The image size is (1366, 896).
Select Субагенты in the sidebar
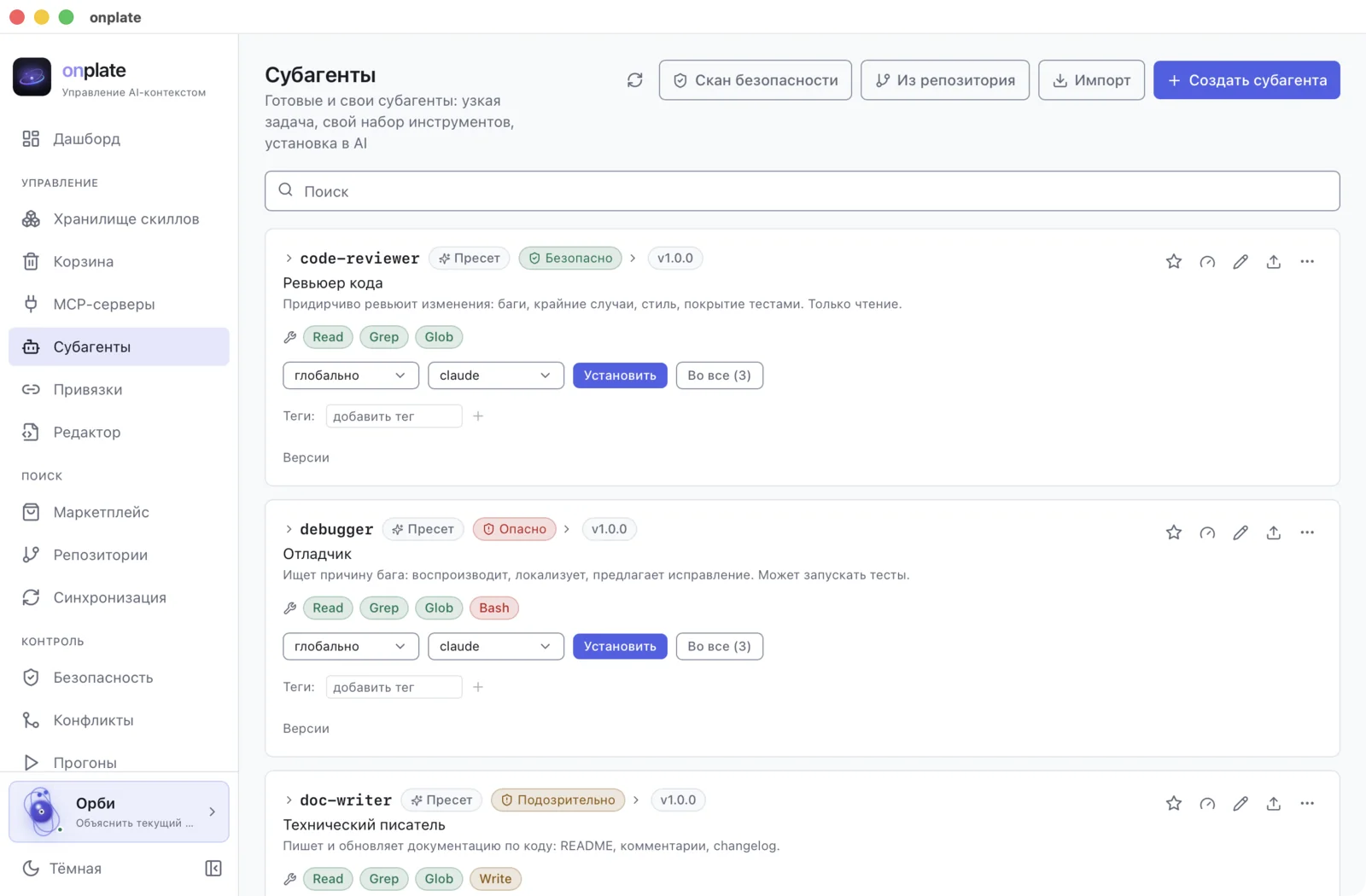tap(119, 347)
